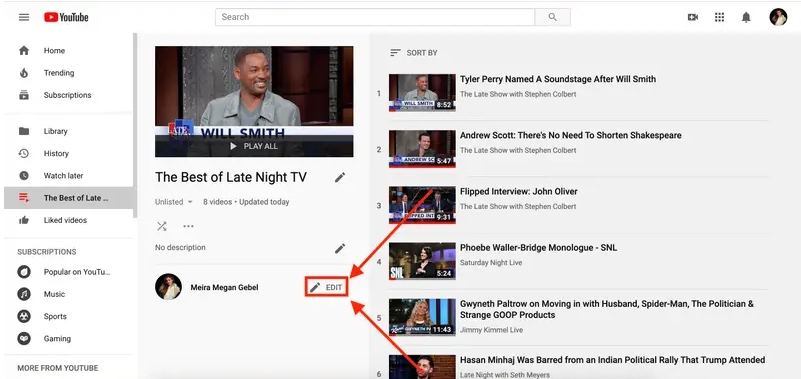Screen dimensions: 801x379
Task: Open the Unlisted privacy dropdown
Action: 174,202
